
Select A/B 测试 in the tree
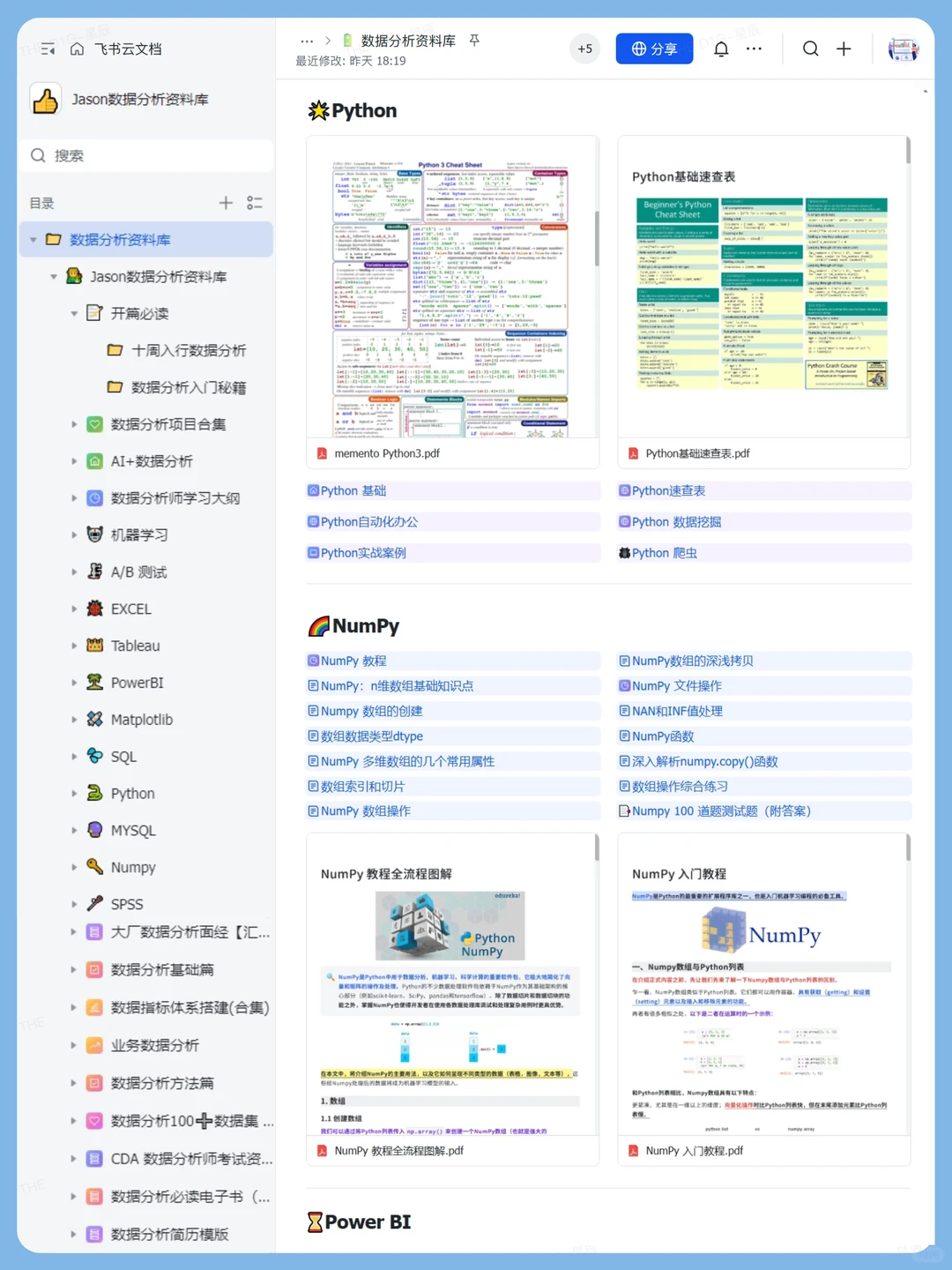(138, 572)
